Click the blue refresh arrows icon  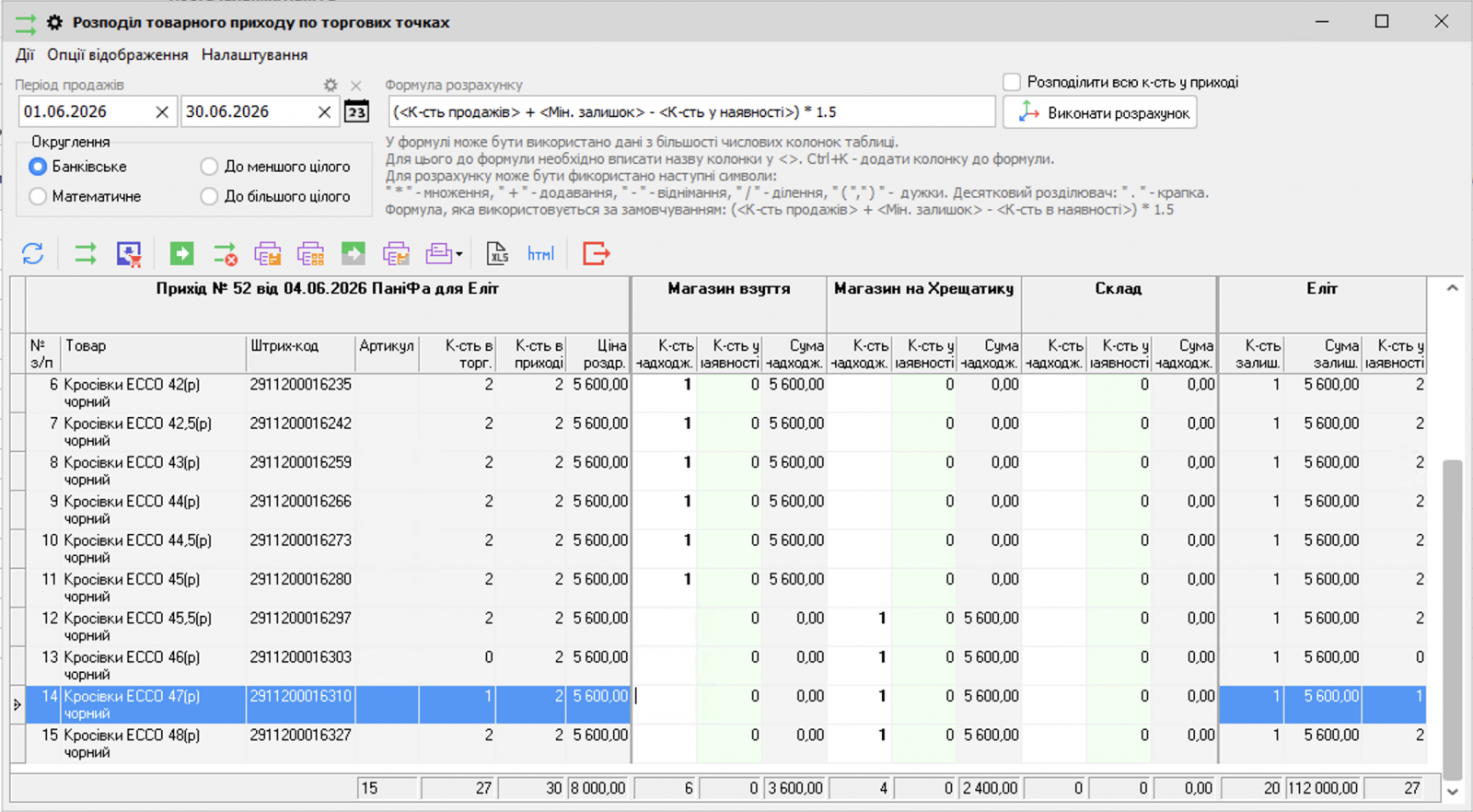tap(33, 253)
